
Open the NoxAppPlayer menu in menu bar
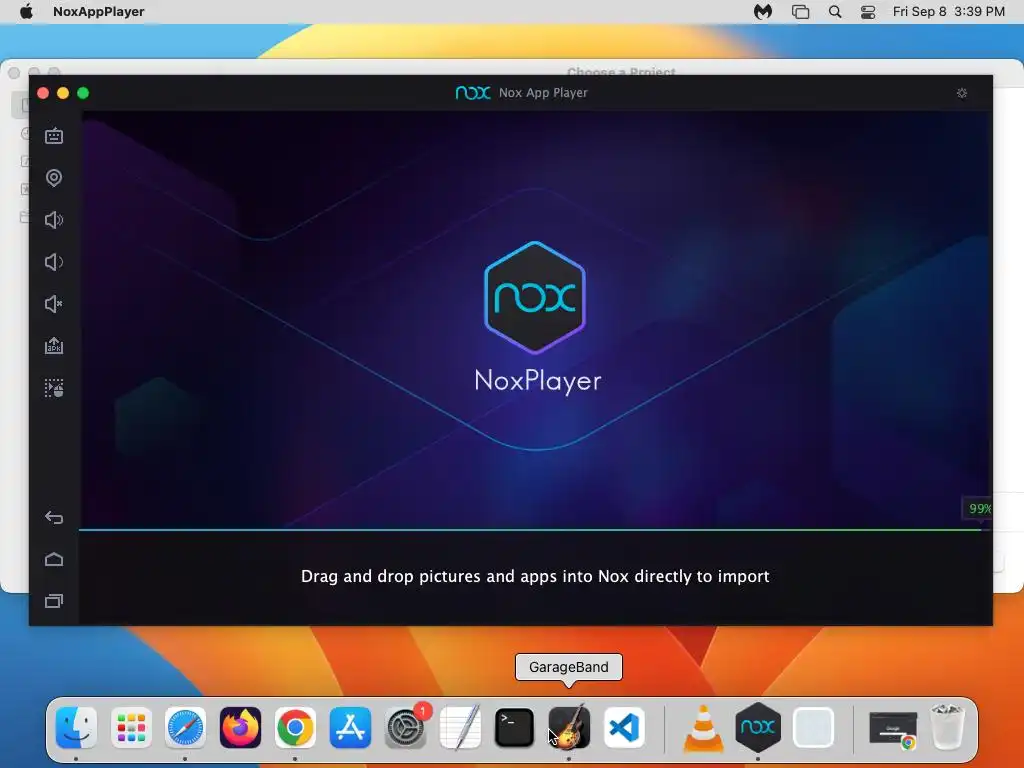[x=99, y=11]
